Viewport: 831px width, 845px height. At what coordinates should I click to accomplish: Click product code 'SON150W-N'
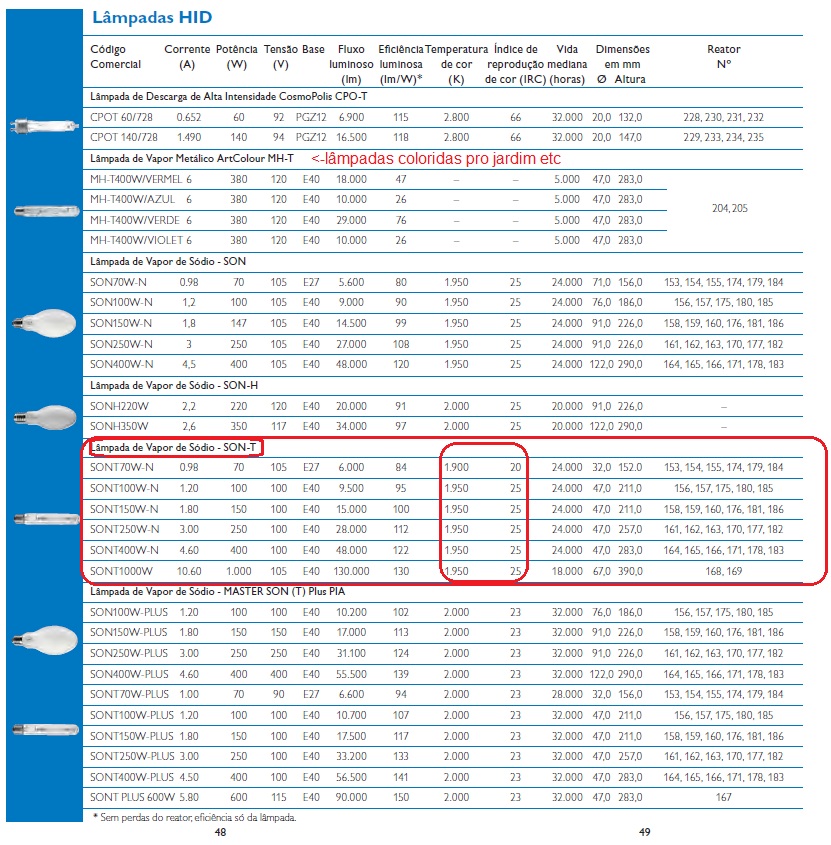click(x=121, y=323)
